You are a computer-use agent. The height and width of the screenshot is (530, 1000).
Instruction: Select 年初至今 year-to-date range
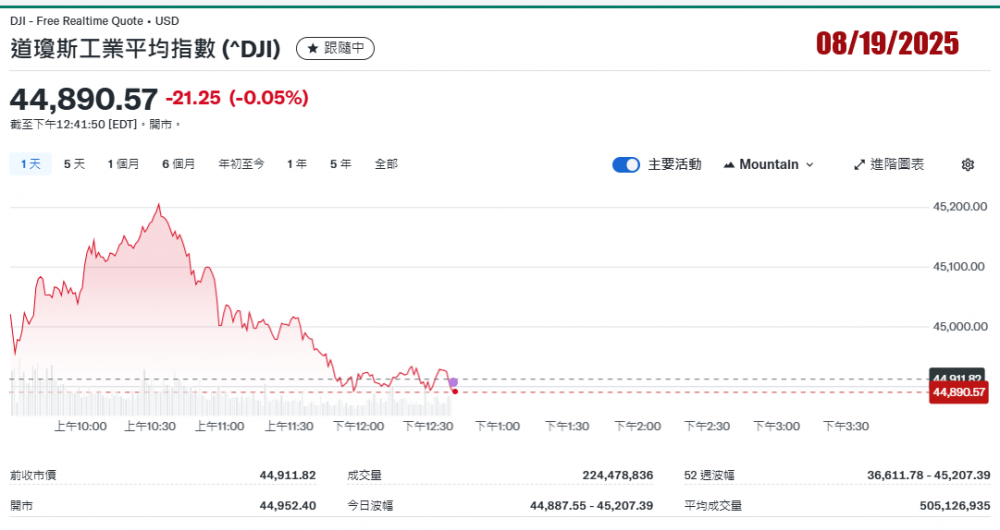[241, 164]
